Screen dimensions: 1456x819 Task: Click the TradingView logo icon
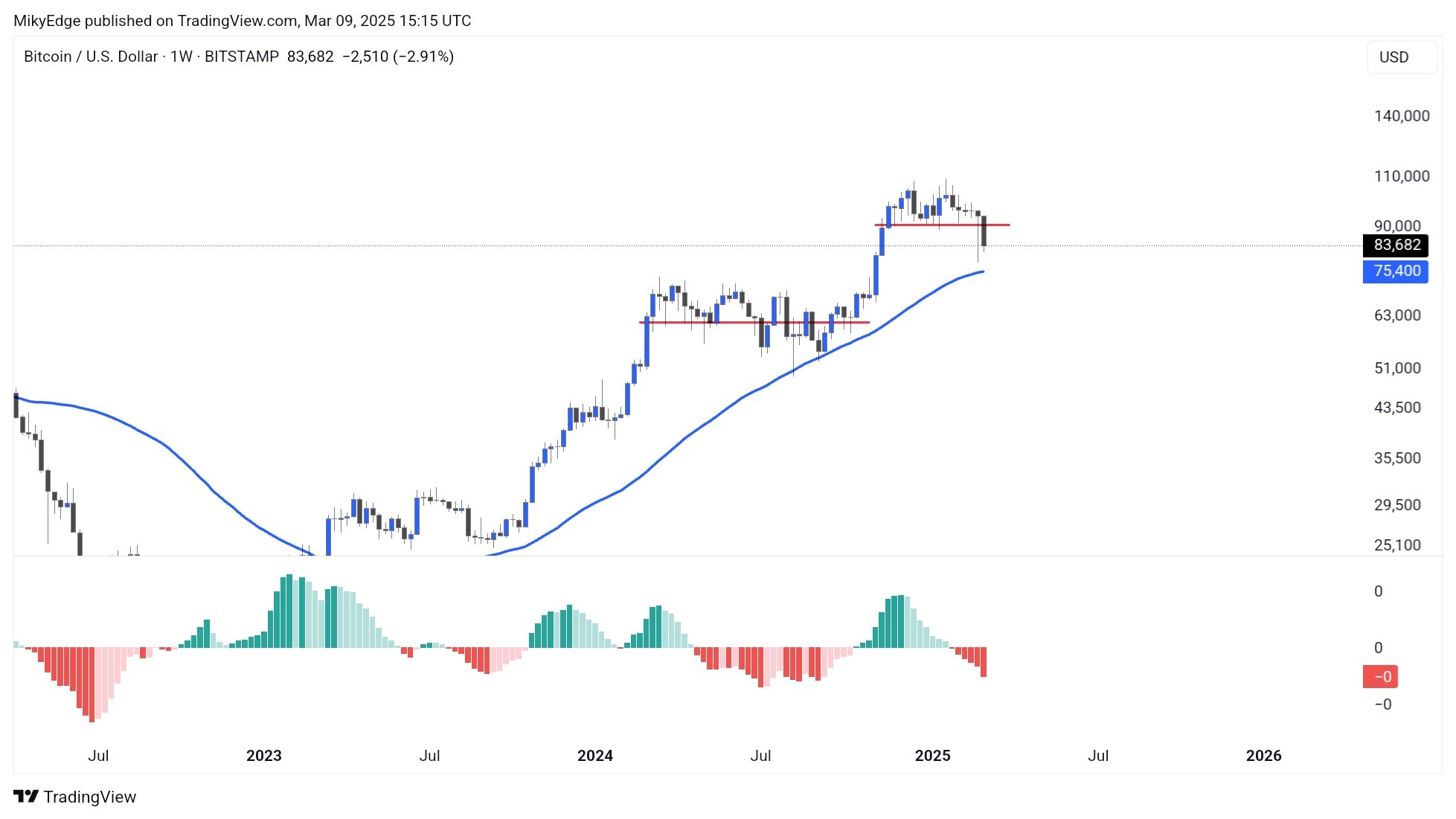pyautogui.click(x=26, y=796)
